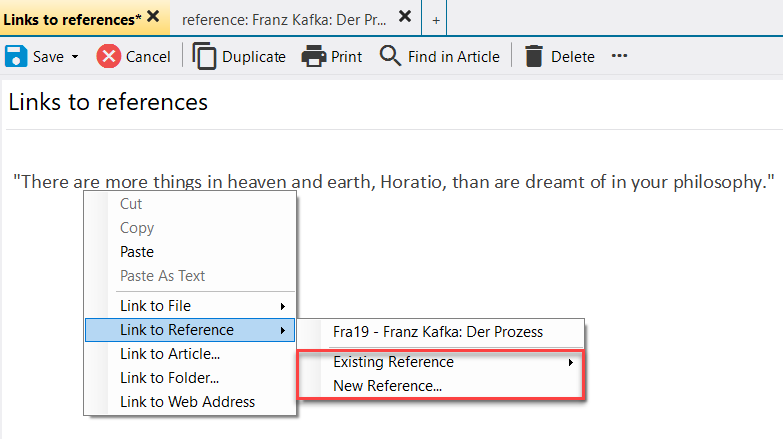Close the Links to references tab

pyautogui.click(x=152, y=16)
